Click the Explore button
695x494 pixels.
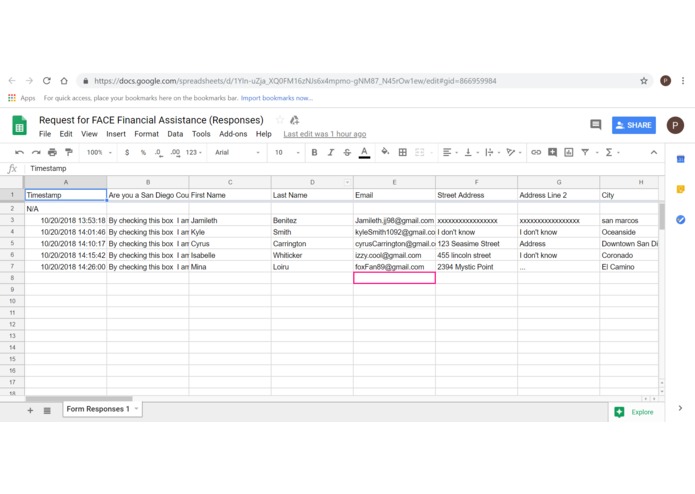(x=634, y=412)
